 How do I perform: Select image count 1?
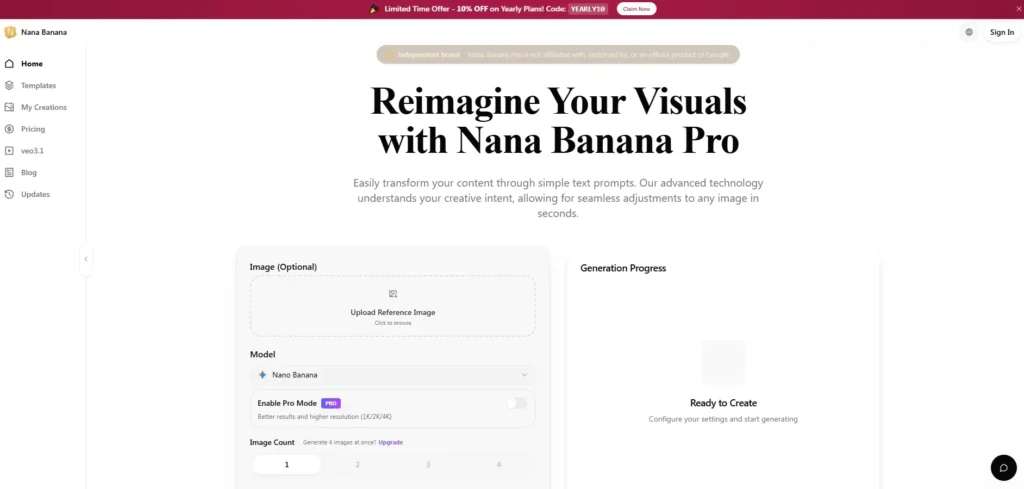tap(287, 465)
